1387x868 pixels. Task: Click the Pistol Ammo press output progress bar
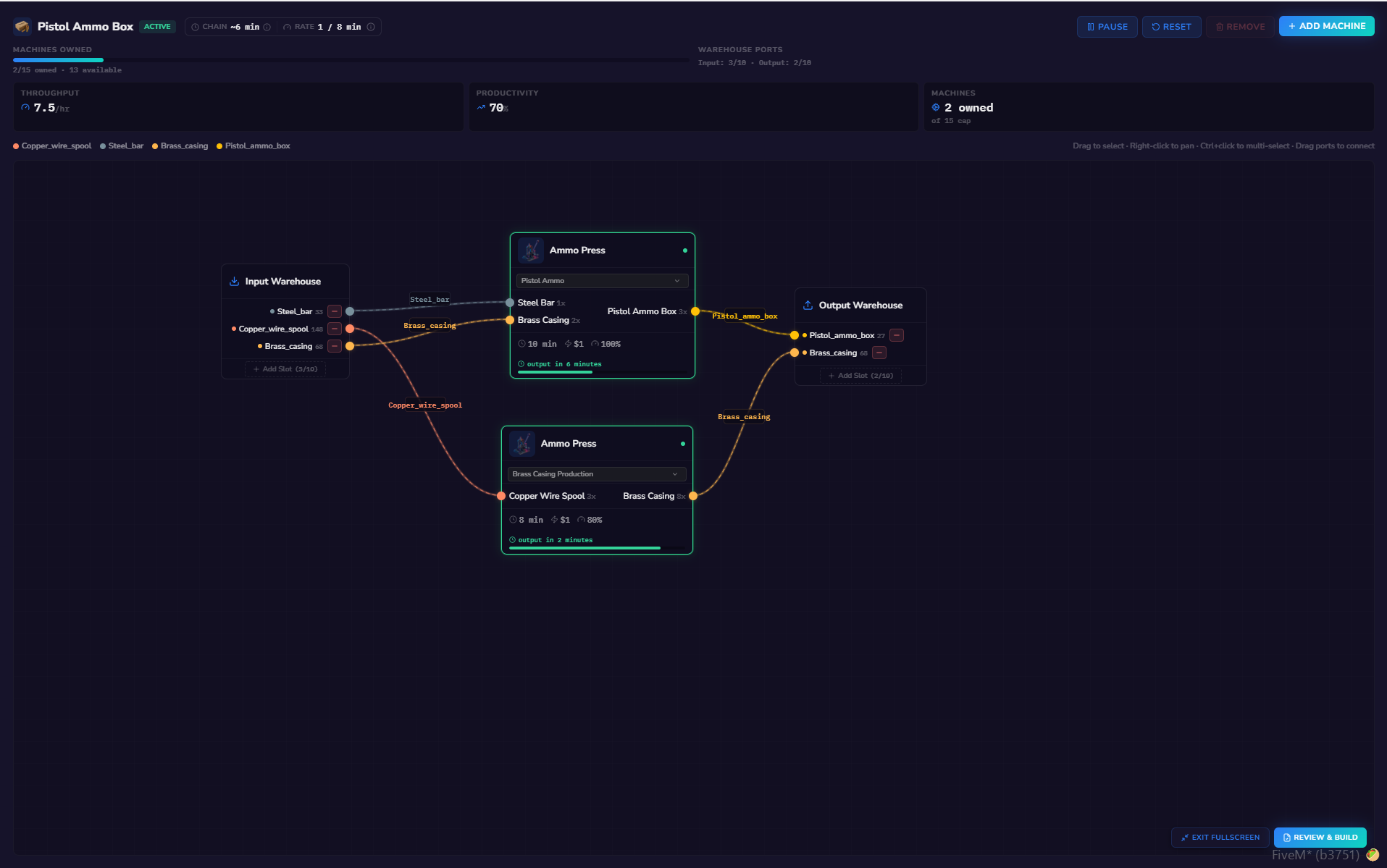tap(602, 372)
